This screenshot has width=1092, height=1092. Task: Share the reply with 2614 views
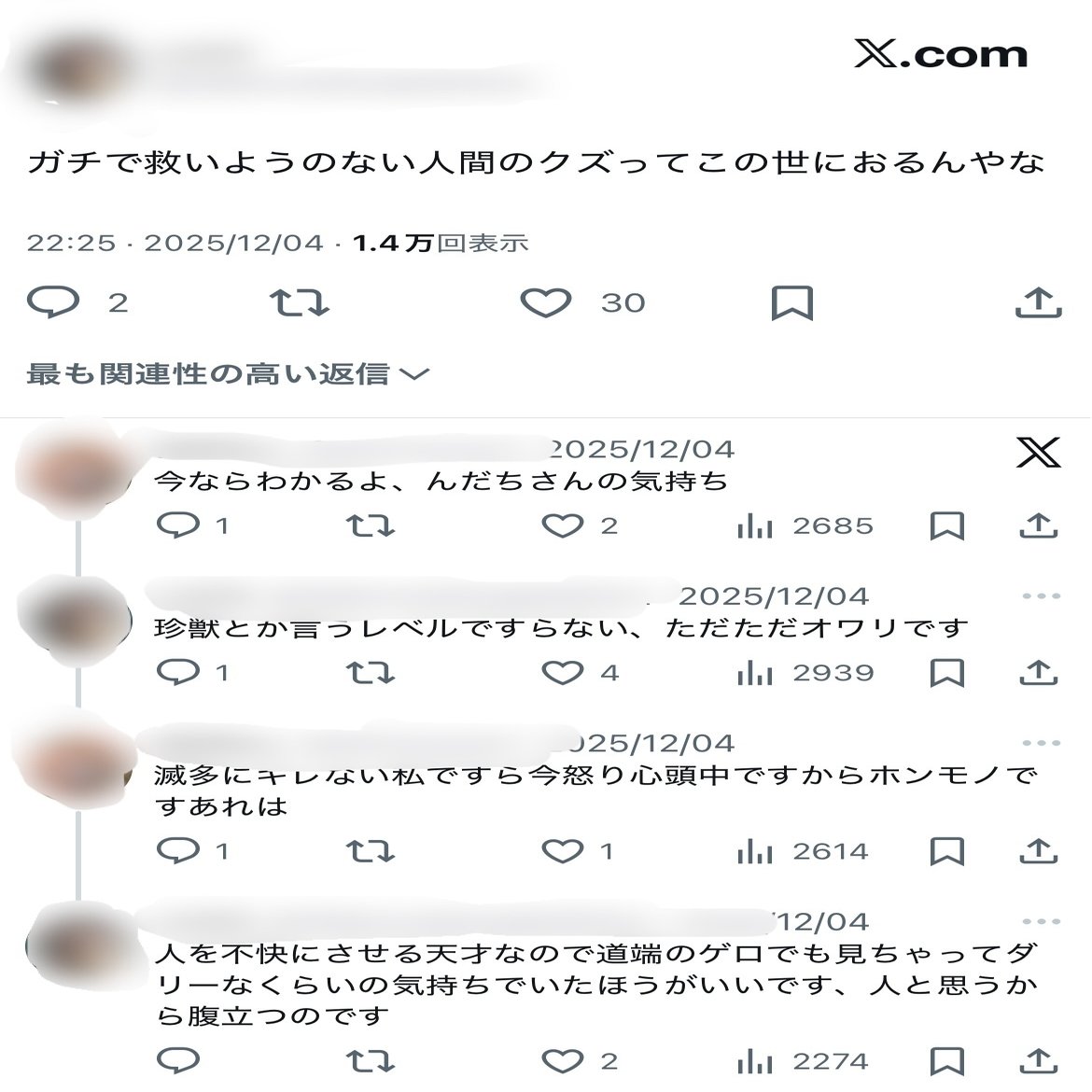click(x=1039, y=851)
